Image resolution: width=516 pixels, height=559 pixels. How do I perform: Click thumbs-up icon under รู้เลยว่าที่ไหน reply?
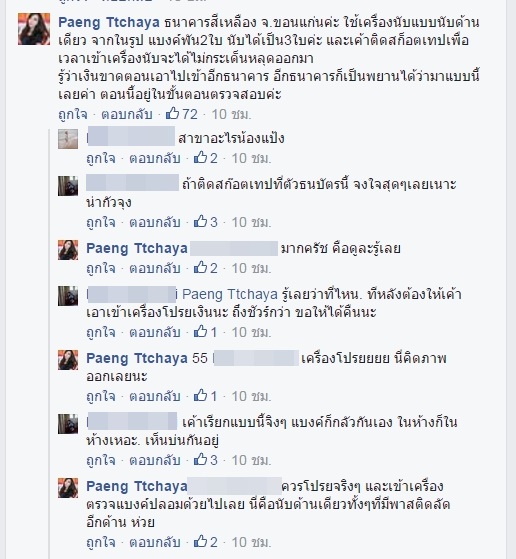[x=200, y=332]
